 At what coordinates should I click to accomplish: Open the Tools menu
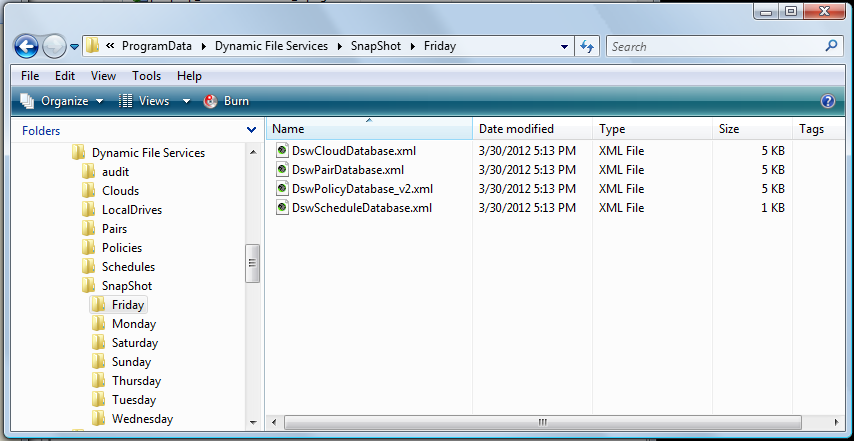click(147, 76)
